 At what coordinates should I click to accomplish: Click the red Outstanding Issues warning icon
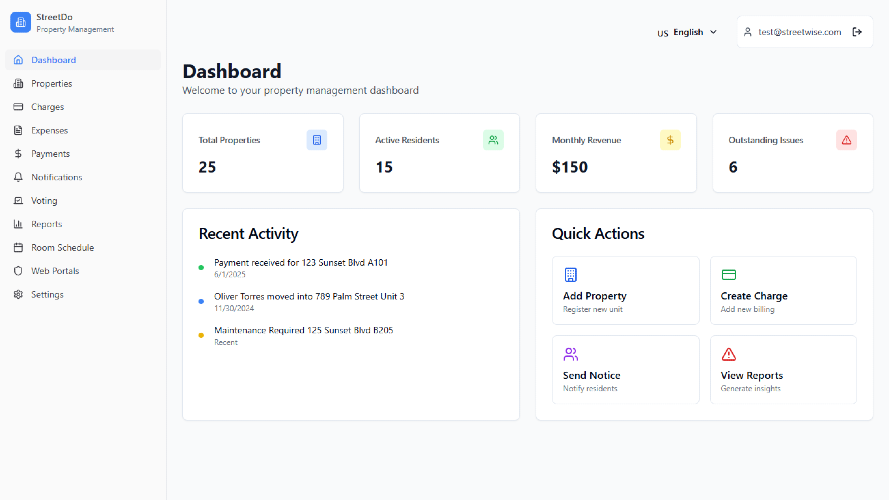pos(846,140)
